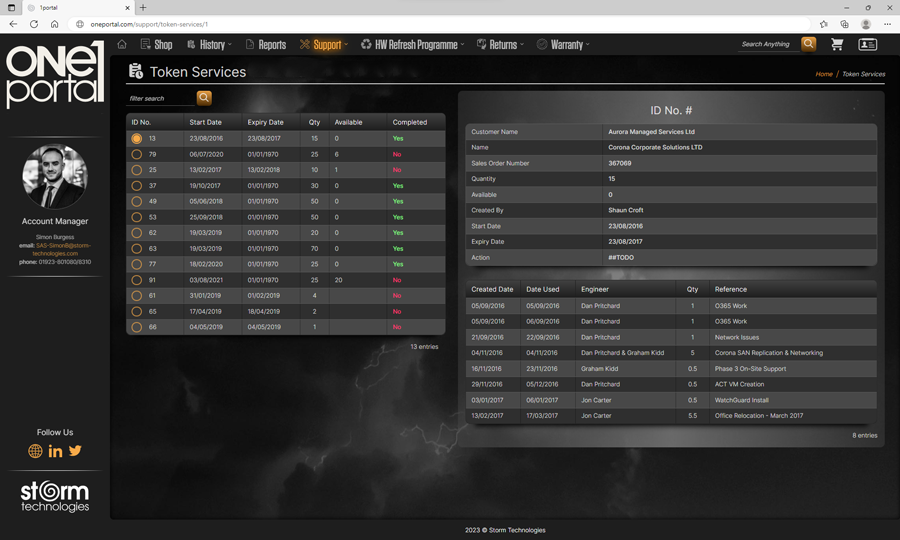Screen dimensions: 900x540
Task: Click the browser refresh button
Action: (x=34, y=24)
